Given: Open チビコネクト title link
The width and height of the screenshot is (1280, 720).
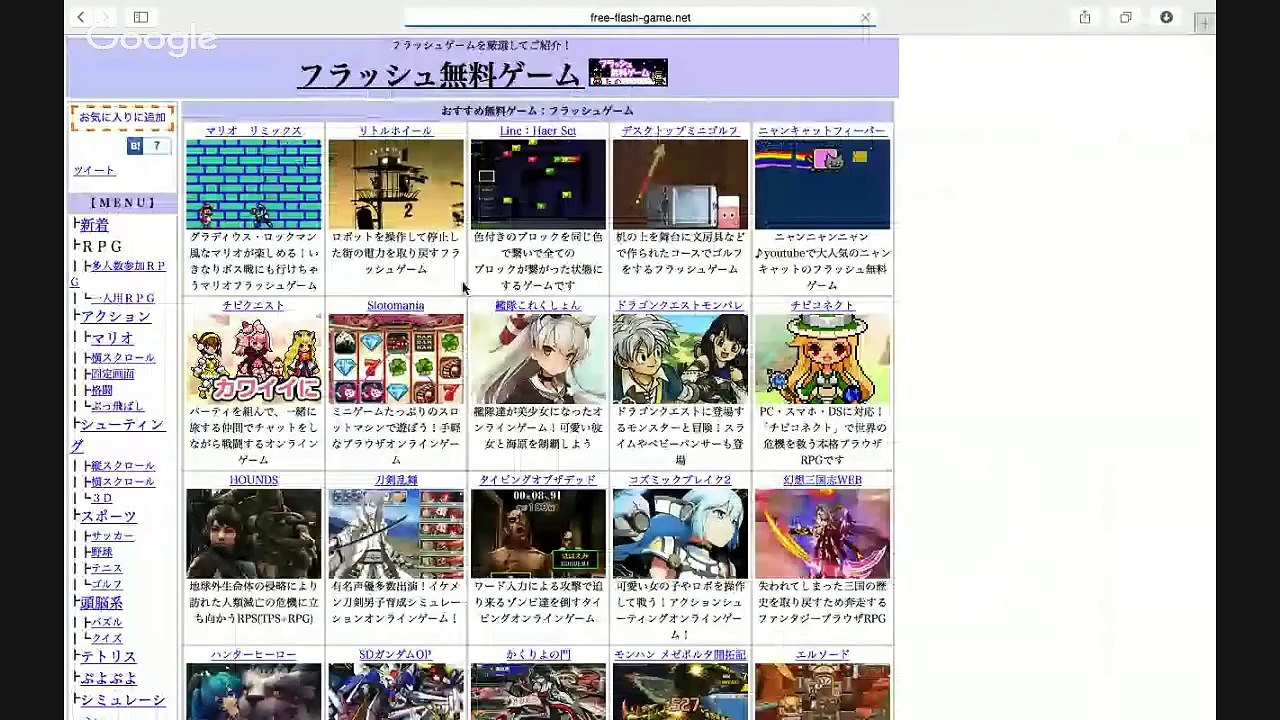Looking at the screenshot, I should point(822,306).
